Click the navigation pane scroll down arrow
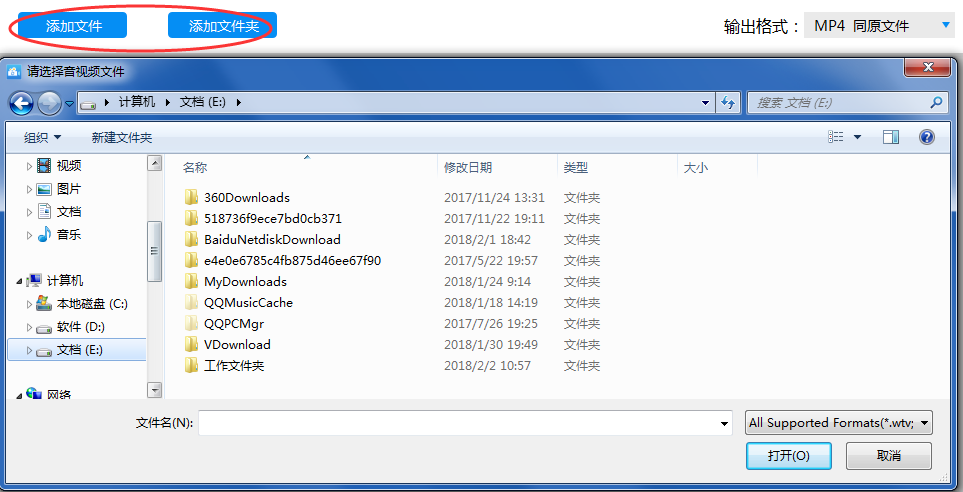Image resolution: width=963 pixels, height=492 pixels. coord(155,389)
